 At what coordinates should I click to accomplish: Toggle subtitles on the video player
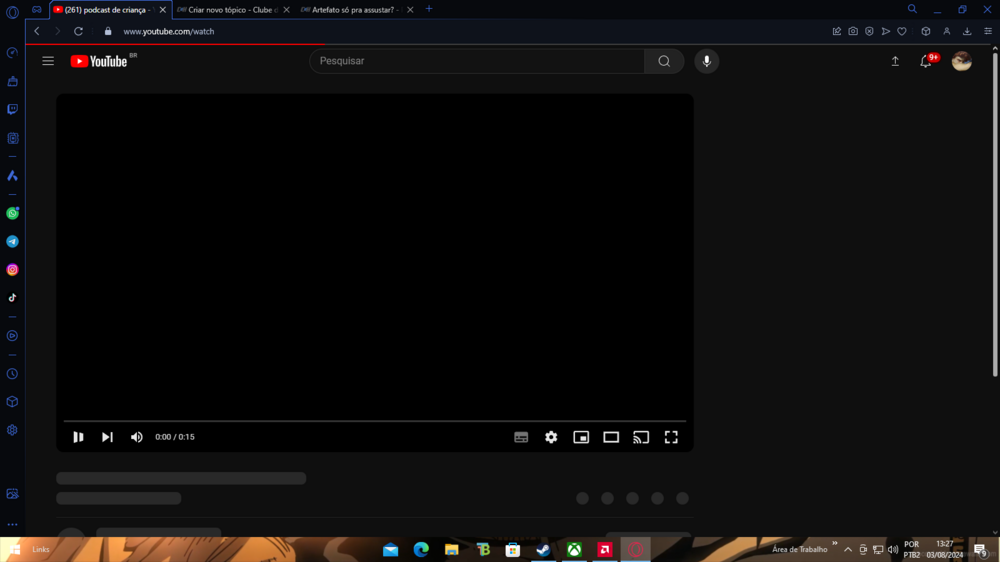[x=521, y=437]
